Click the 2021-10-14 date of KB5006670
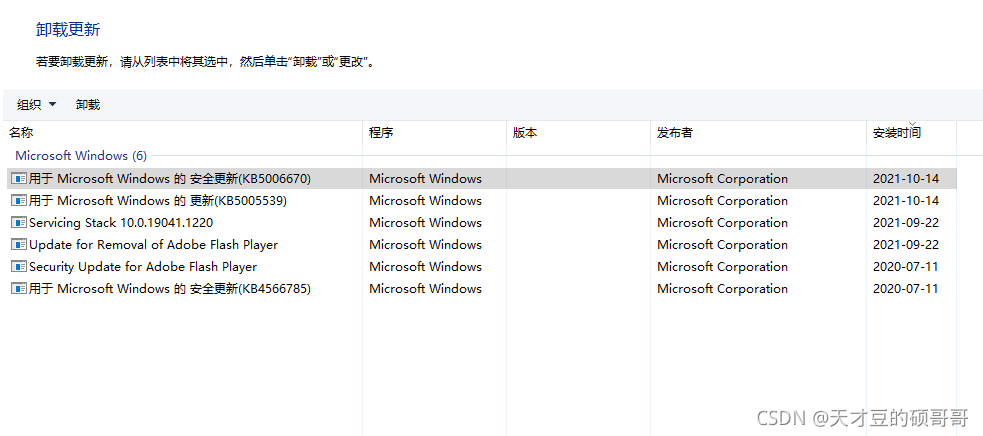This screenshot has width=983, height=436. [x=906, y=179]
